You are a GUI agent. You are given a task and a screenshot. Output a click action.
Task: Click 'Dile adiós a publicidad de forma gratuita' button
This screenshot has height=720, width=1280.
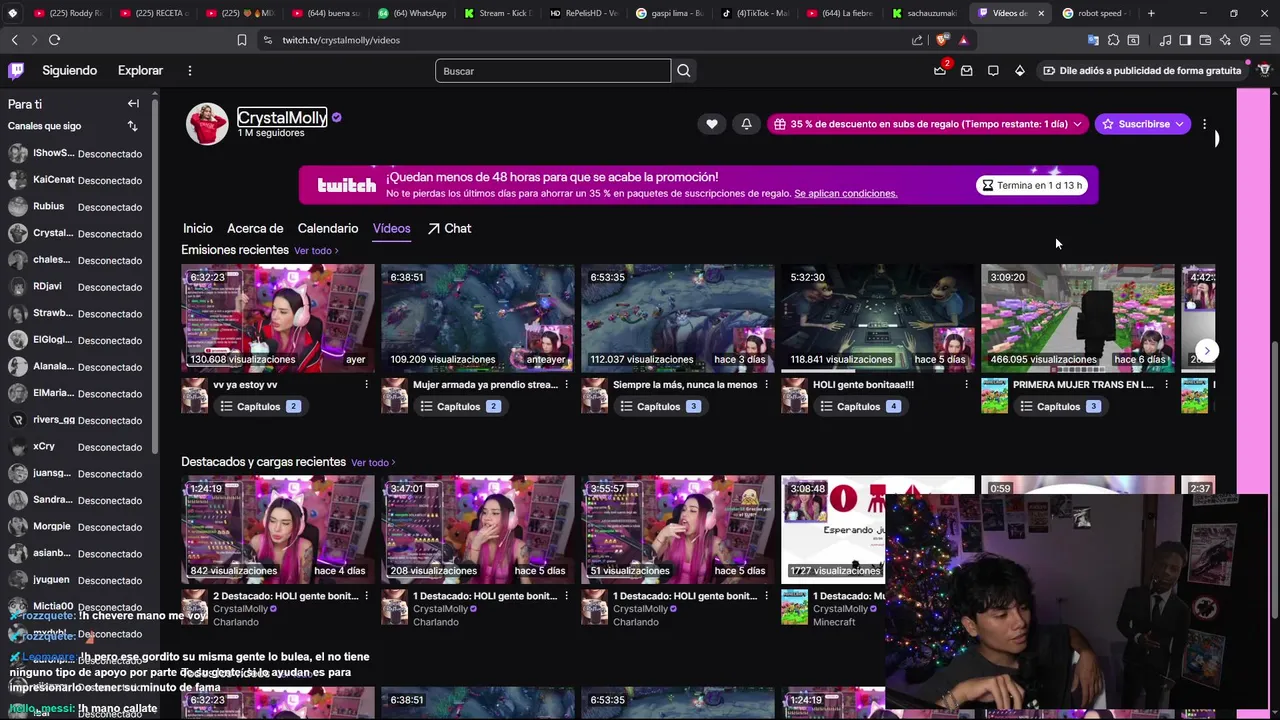coord(1142,70)
